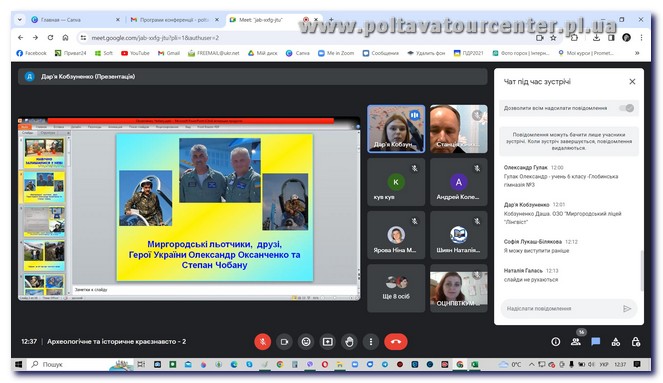Click the chat message input field

(x=561, y=309)
